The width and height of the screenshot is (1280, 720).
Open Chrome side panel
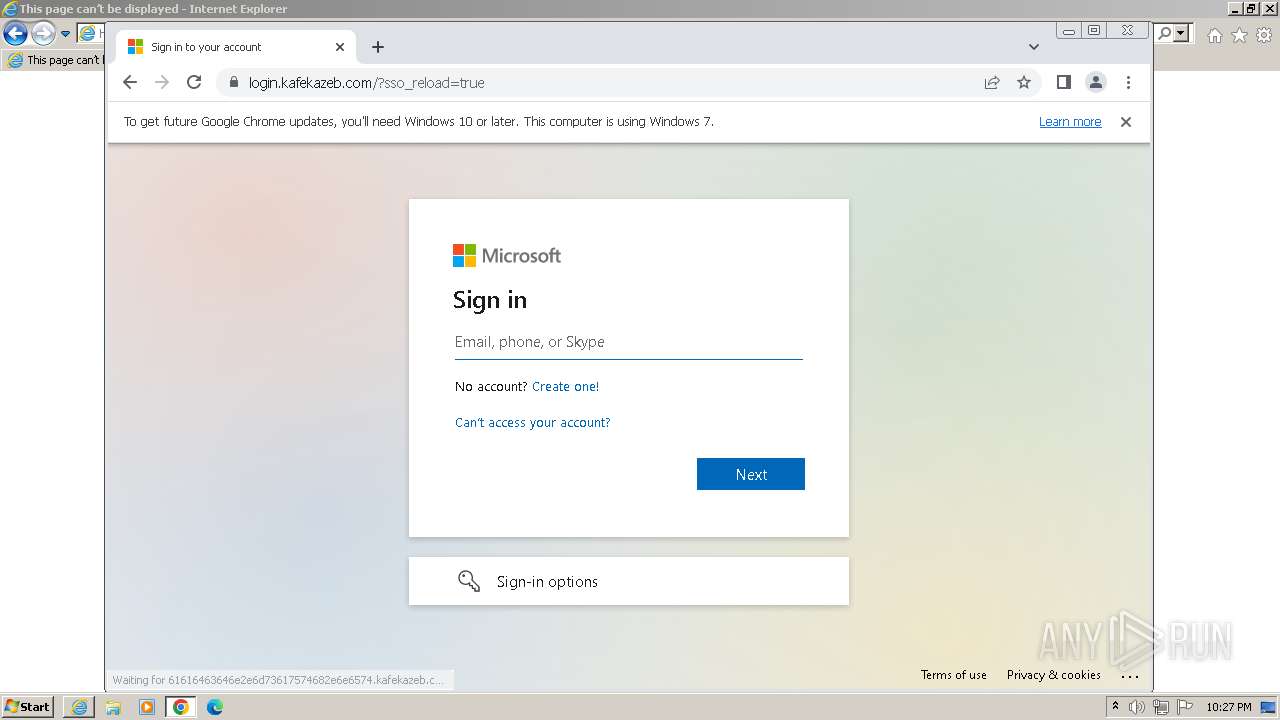1064,83
